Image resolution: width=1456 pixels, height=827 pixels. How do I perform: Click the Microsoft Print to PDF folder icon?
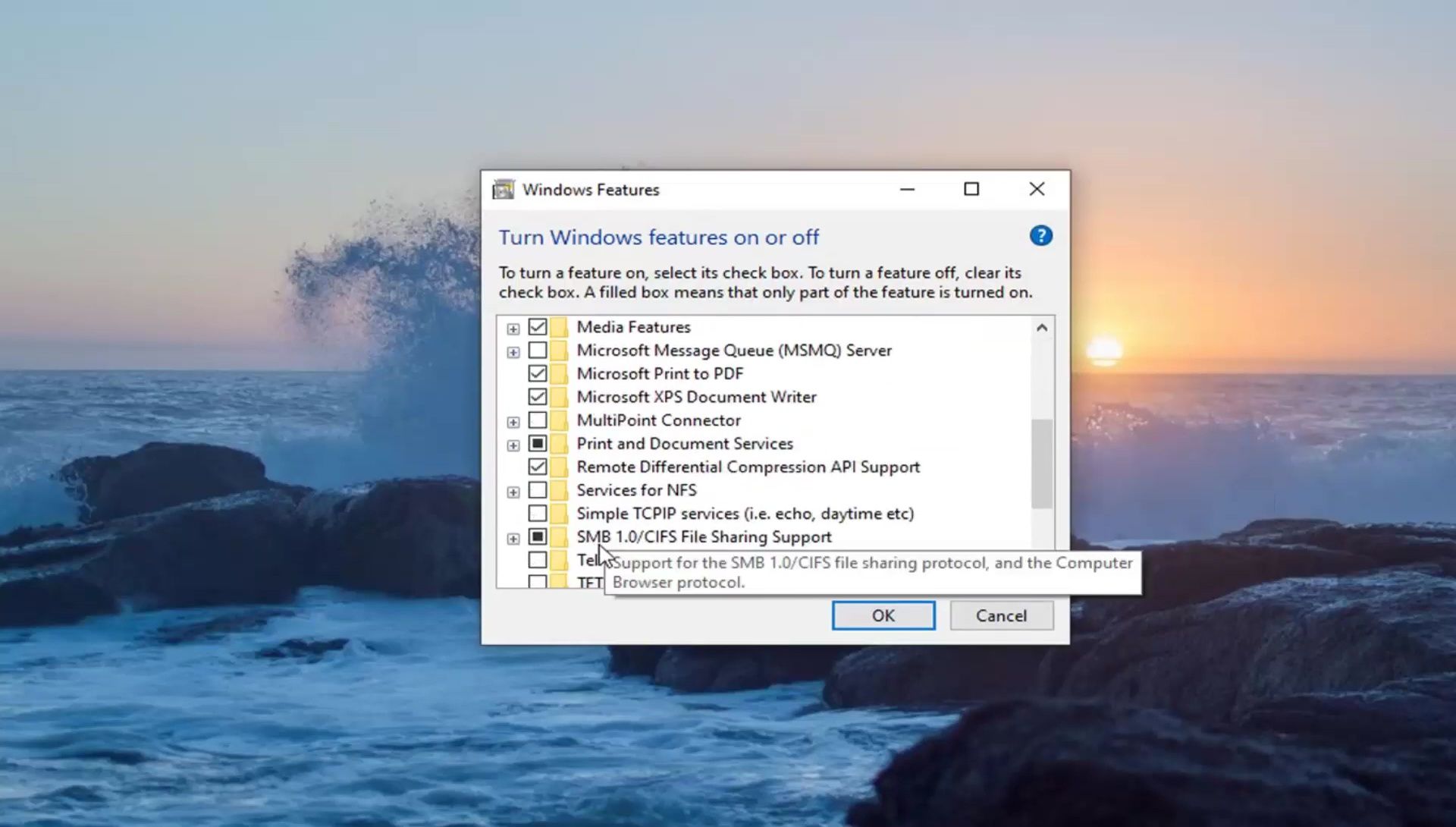[559, 373]
